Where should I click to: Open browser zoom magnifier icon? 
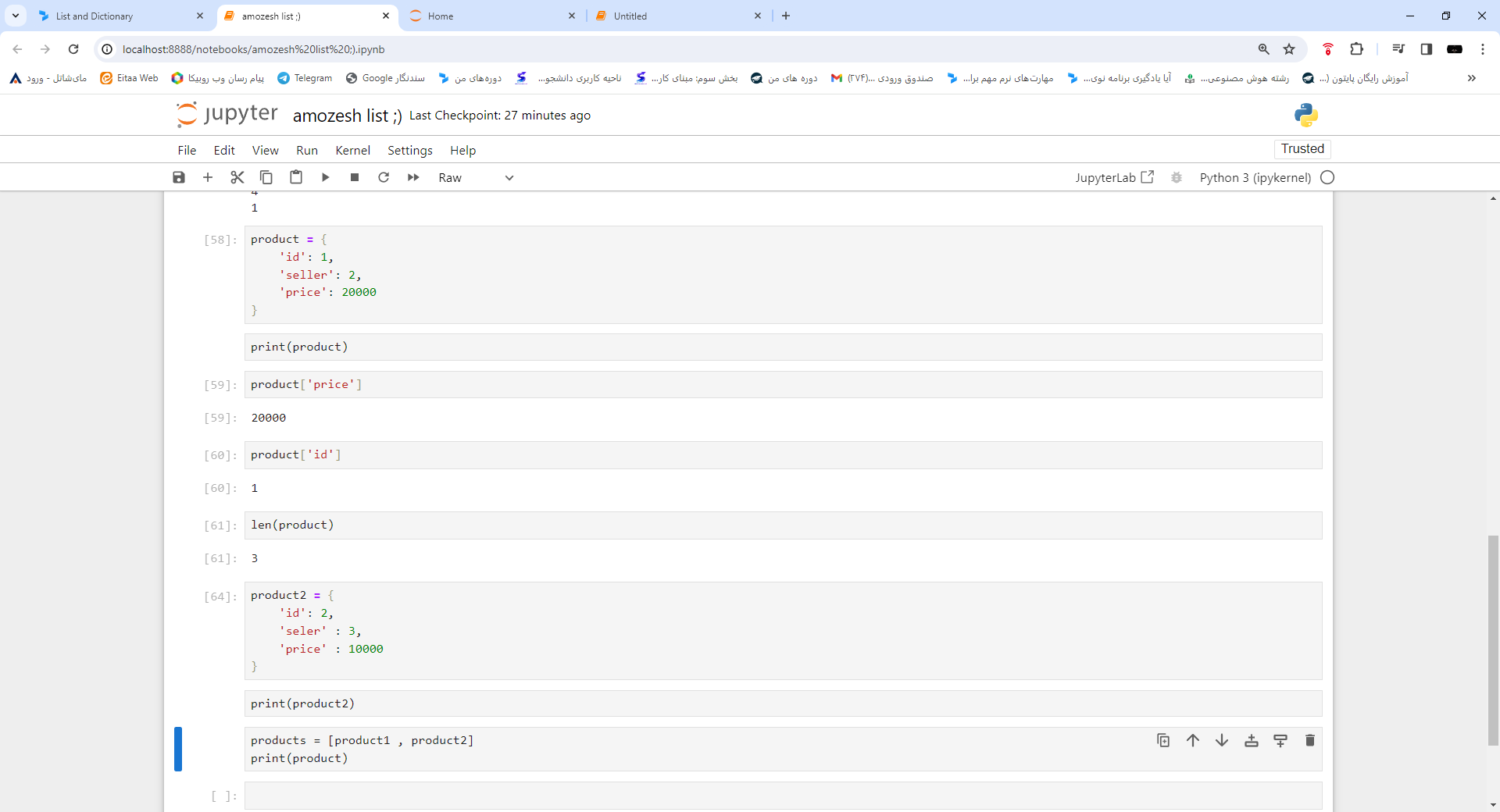(1263, 49)
